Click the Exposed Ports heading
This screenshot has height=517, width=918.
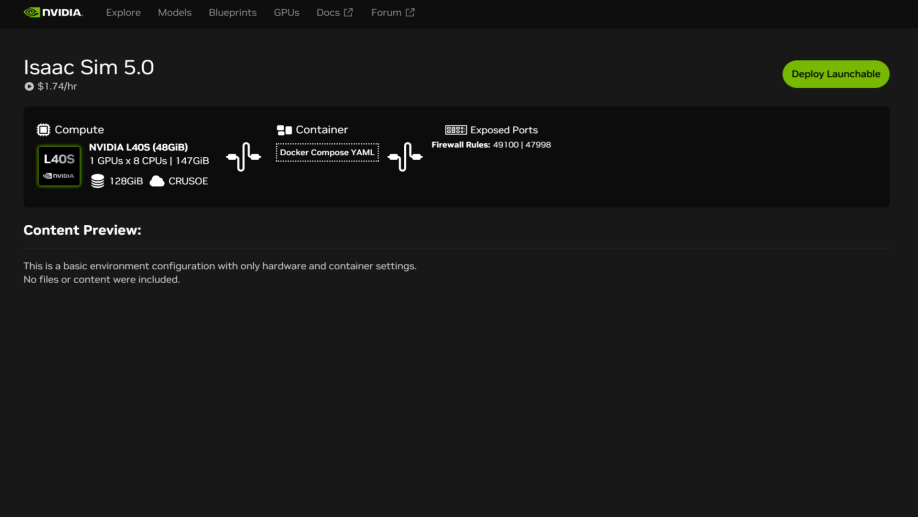(503, 129)
